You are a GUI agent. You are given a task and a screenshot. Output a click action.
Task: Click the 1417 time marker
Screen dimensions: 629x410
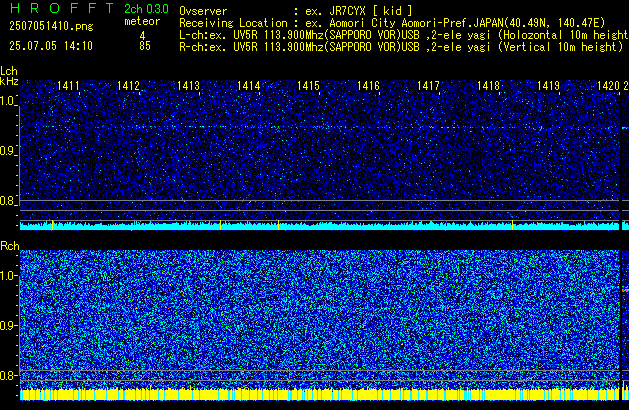coord(428,86)
